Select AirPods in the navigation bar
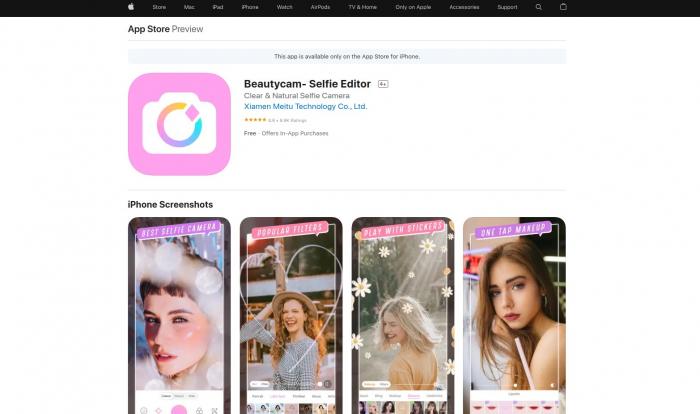The height and width of the screenshot is (414, 700). (x=320, y=7)
